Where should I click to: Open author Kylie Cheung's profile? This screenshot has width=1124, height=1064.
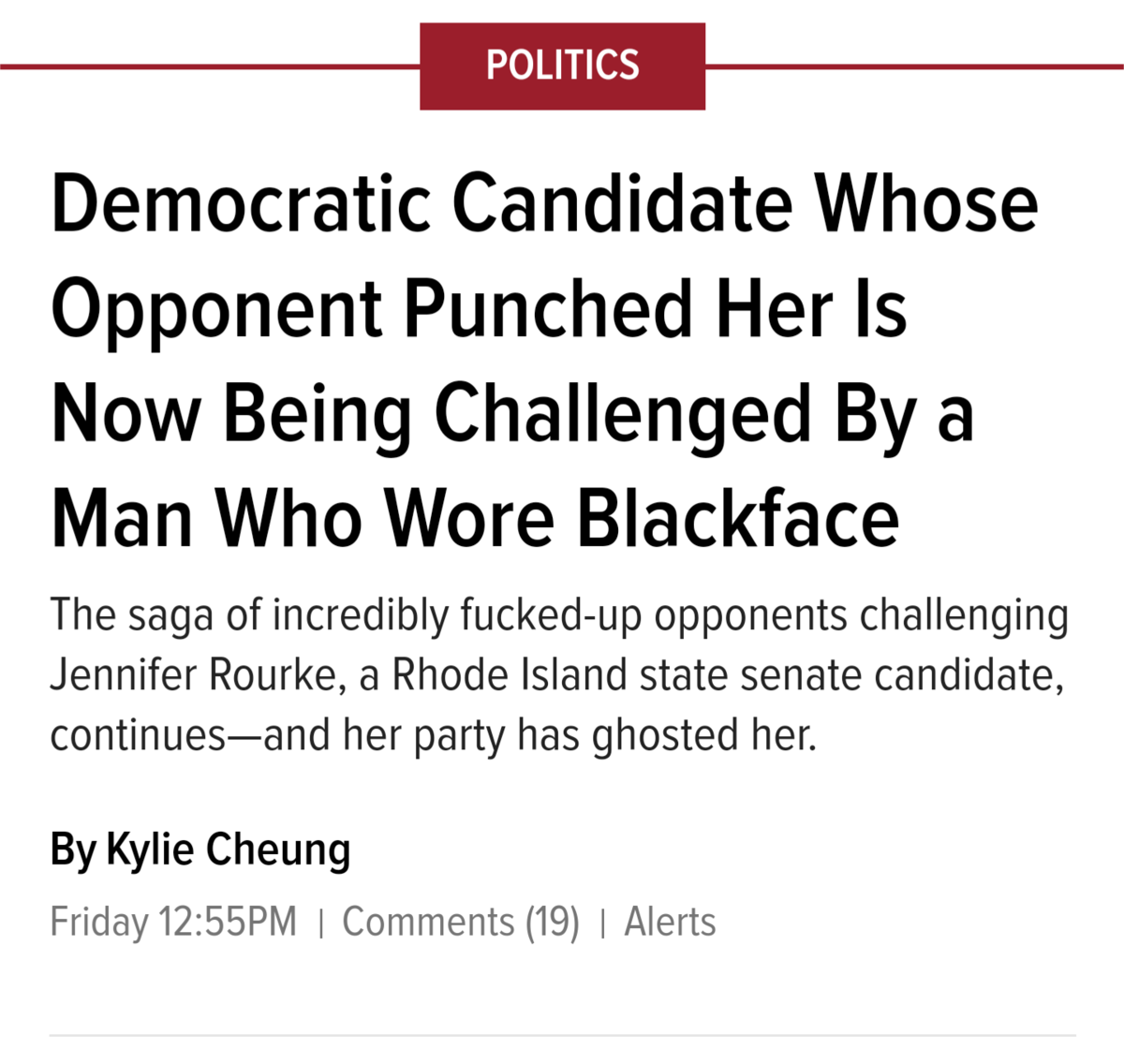click(229, 850)
